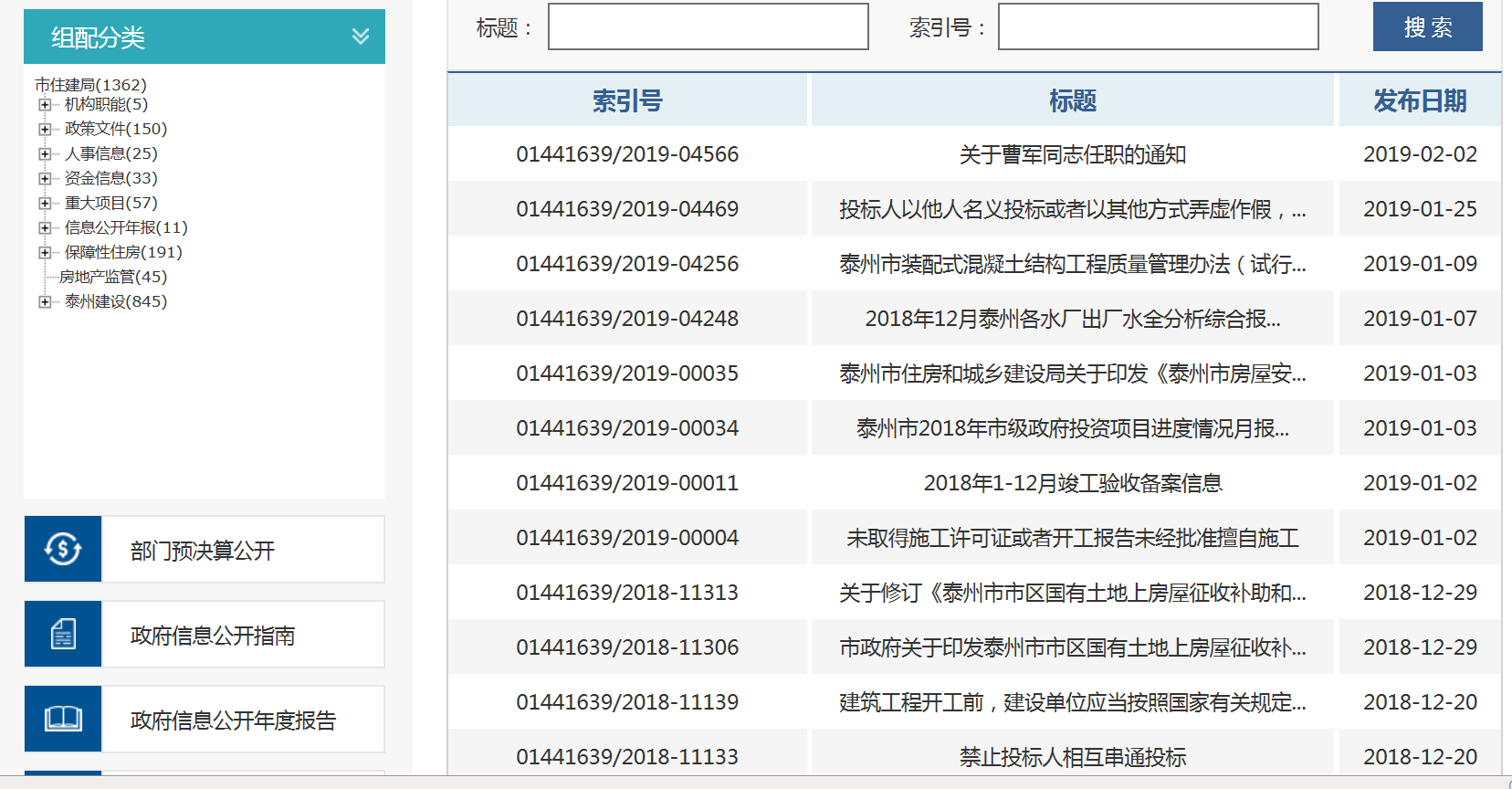Viewport: 1512px width, 789px height.
Task: Open 政府信息公开年度报告 section
Action: (233, 721)
